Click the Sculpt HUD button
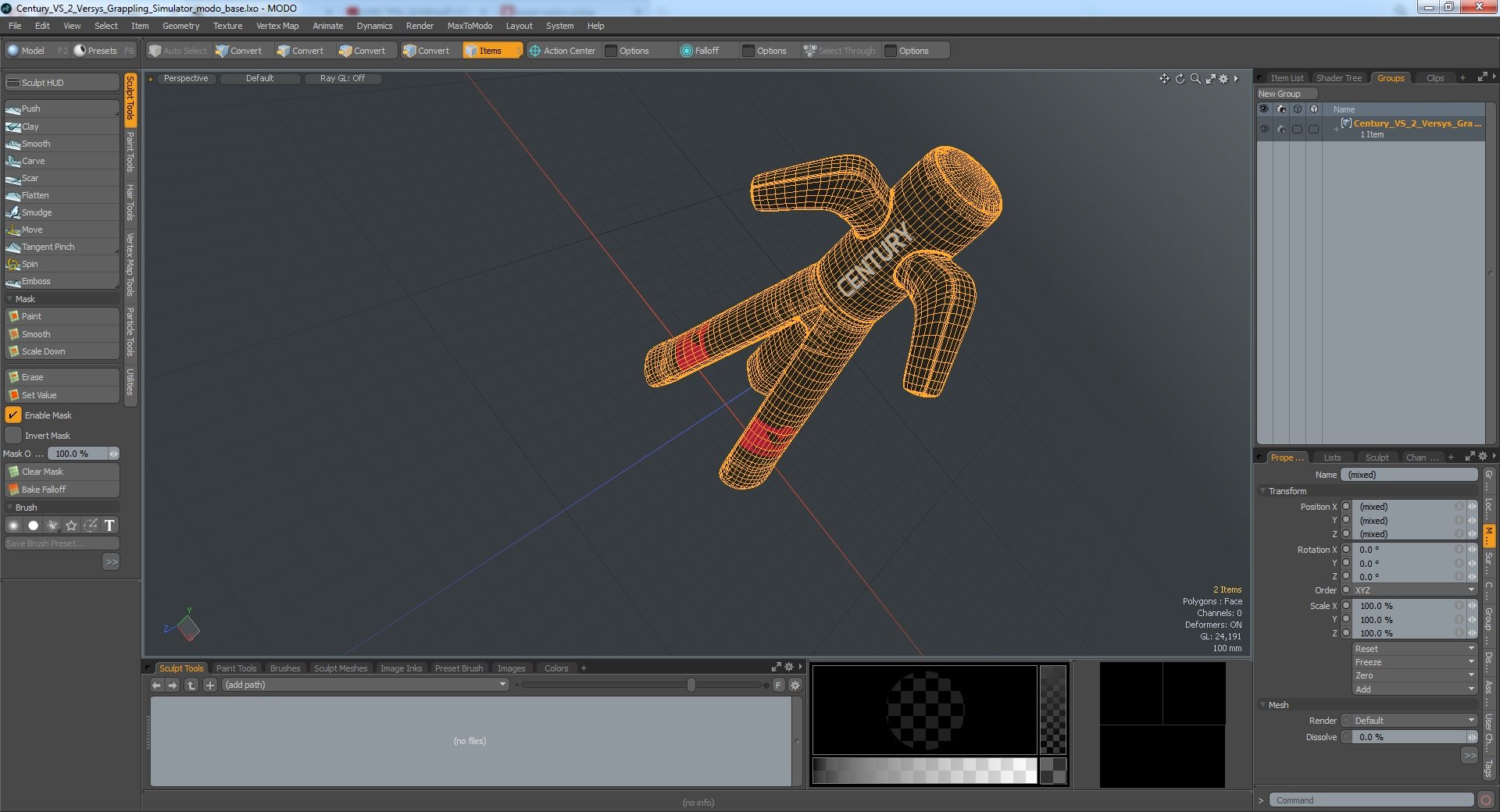Image resolution: width=1500 pixels, height=812 pixels. coord(62,83)
